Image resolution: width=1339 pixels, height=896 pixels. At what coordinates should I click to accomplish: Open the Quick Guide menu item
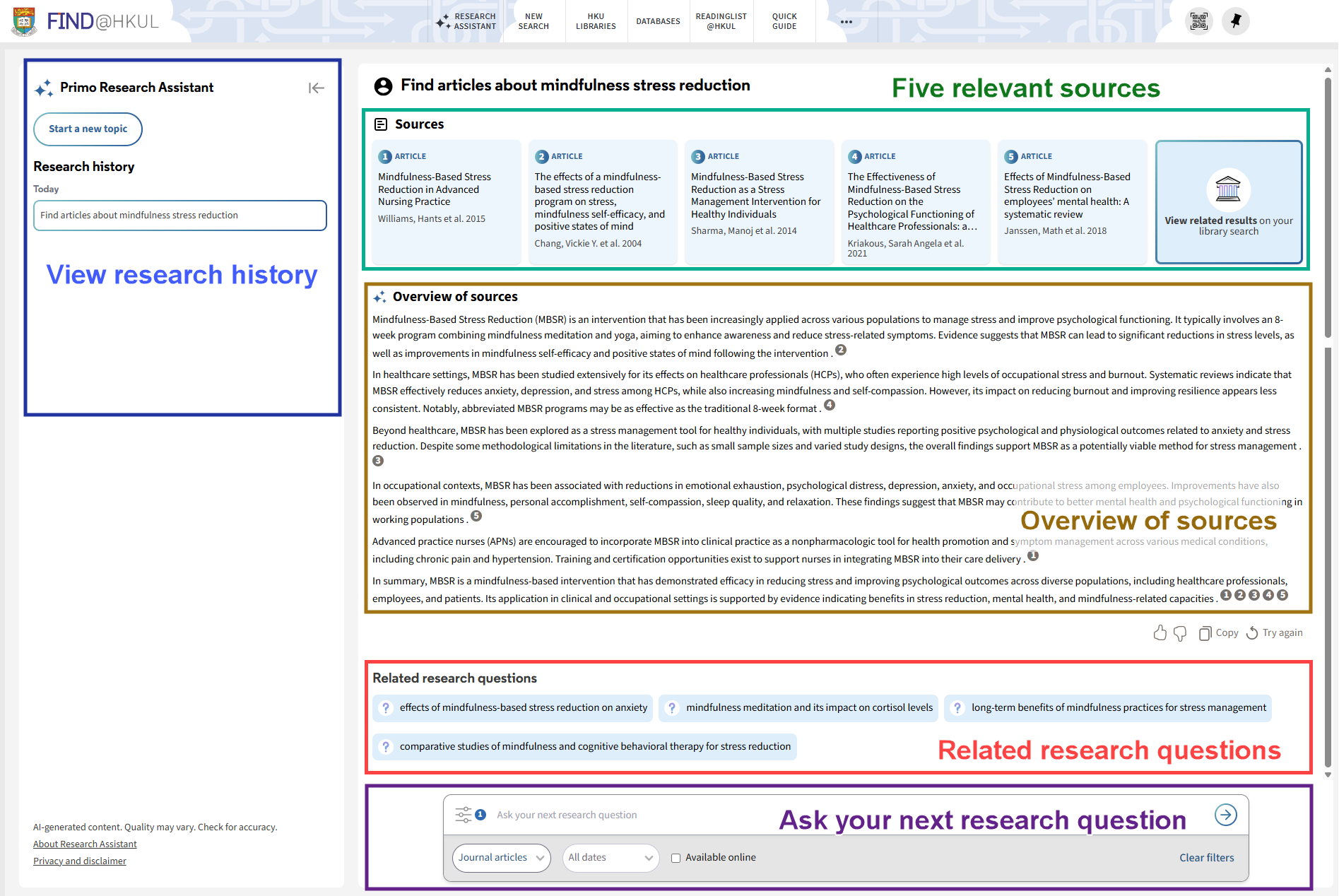click(784, 21)
